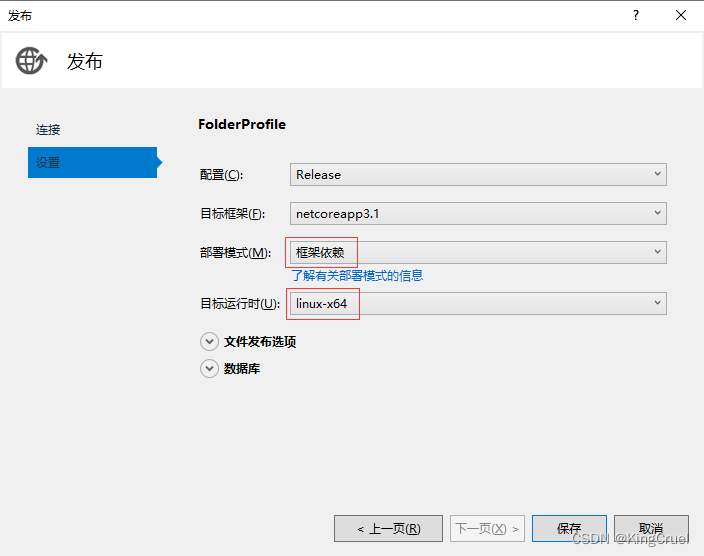
Task: Close the 发布 dialog window
Action: pos(681,15)
